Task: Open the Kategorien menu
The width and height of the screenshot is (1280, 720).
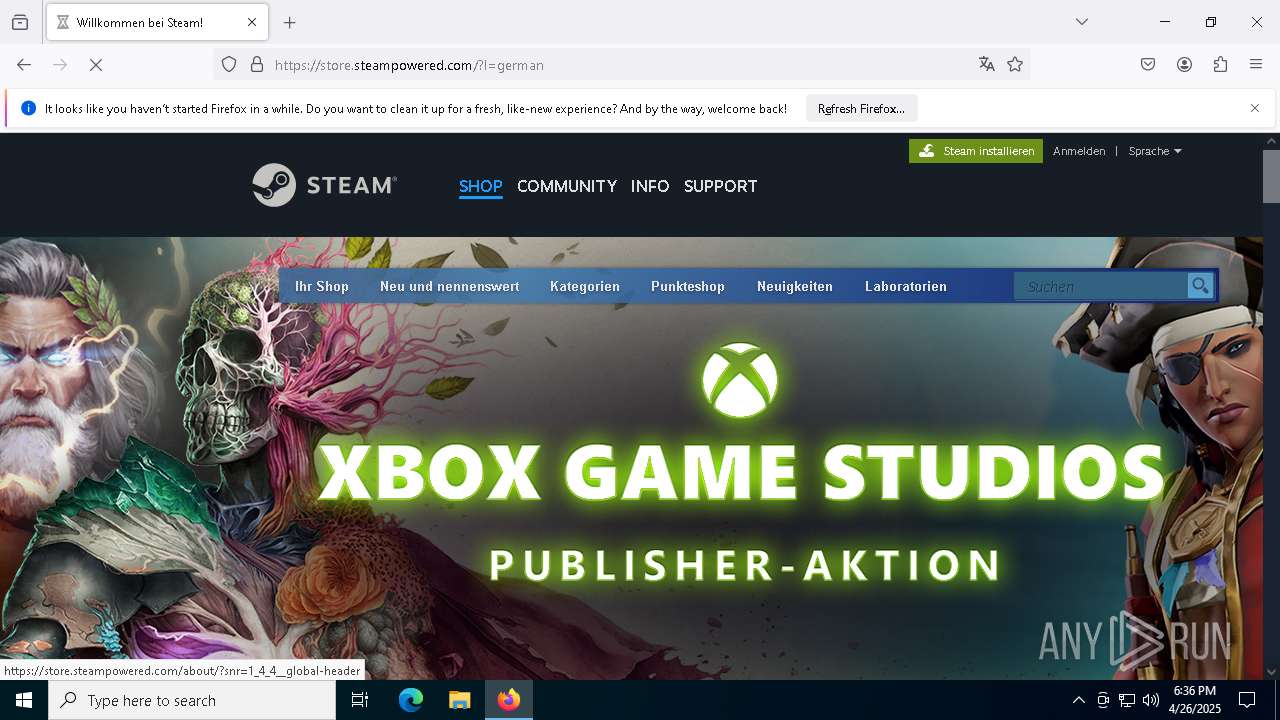Action: click(585, 286)
